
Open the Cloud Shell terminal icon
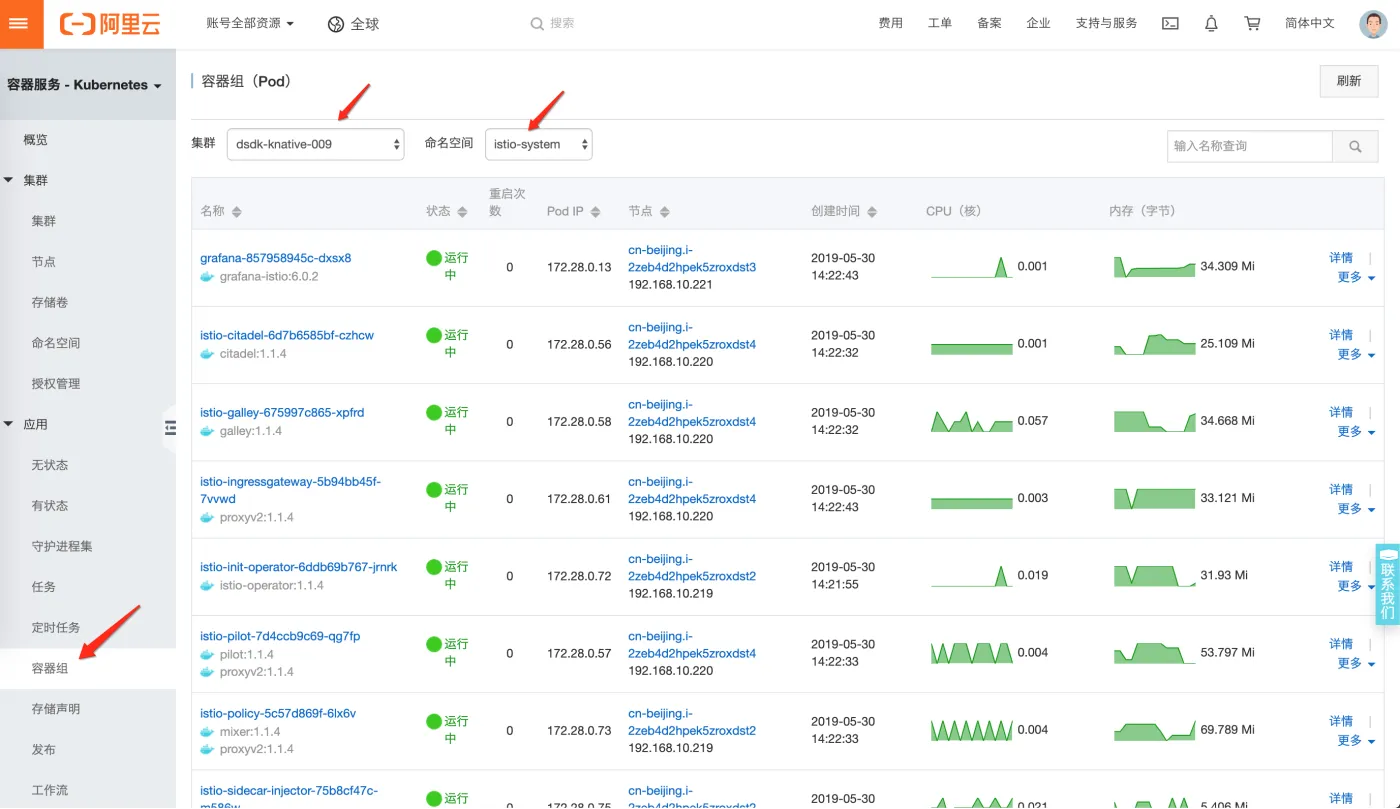[1170, 23]
